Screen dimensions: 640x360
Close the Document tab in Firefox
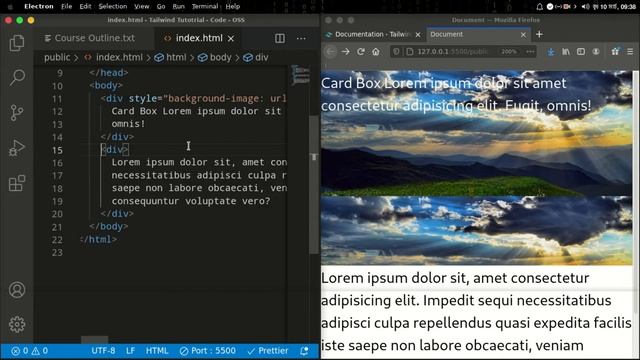coord(523,35)
